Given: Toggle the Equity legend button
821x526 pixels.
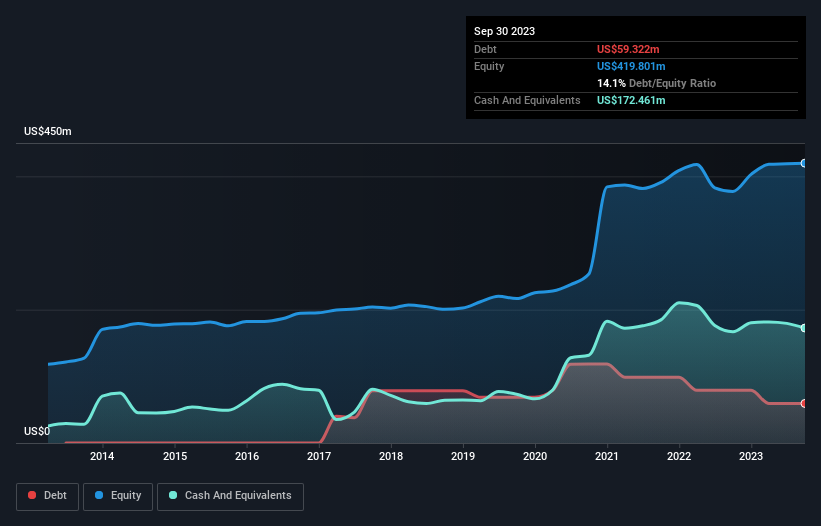Looking at the screenshot, I should pos(118,496).
